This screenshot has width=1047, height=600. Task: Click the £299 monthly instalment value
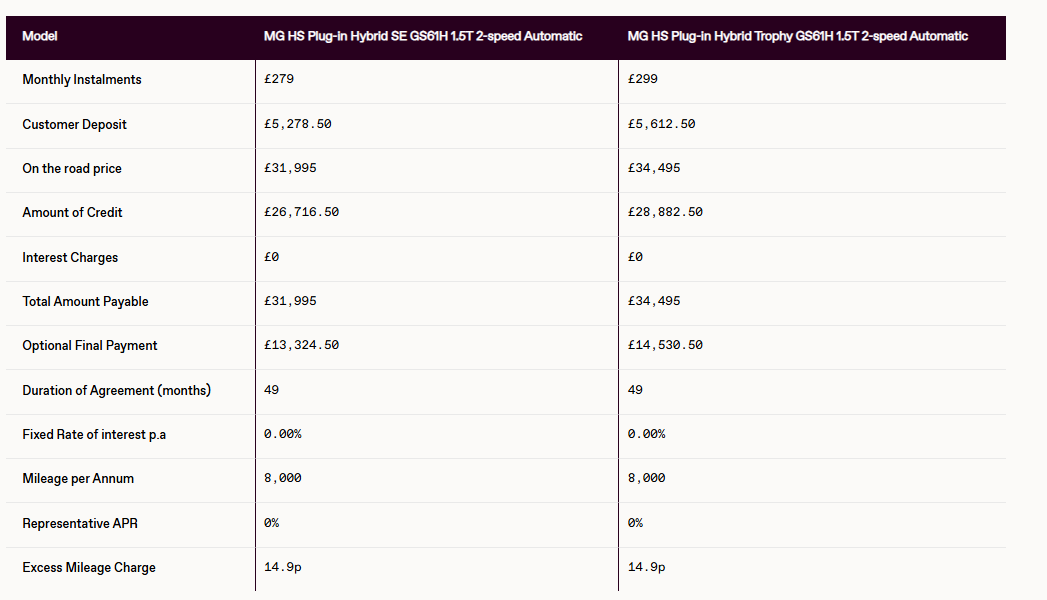click(x=642, y=79)
